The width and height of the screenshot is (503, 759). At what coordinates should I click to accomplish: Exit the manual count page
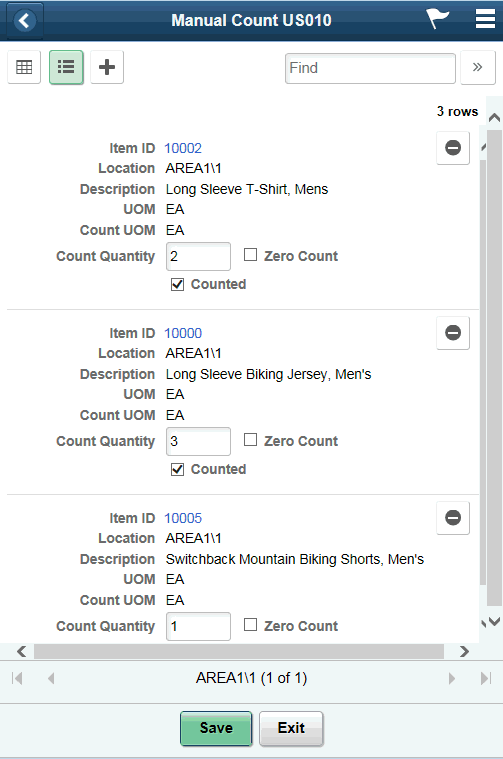coord(291,728)
